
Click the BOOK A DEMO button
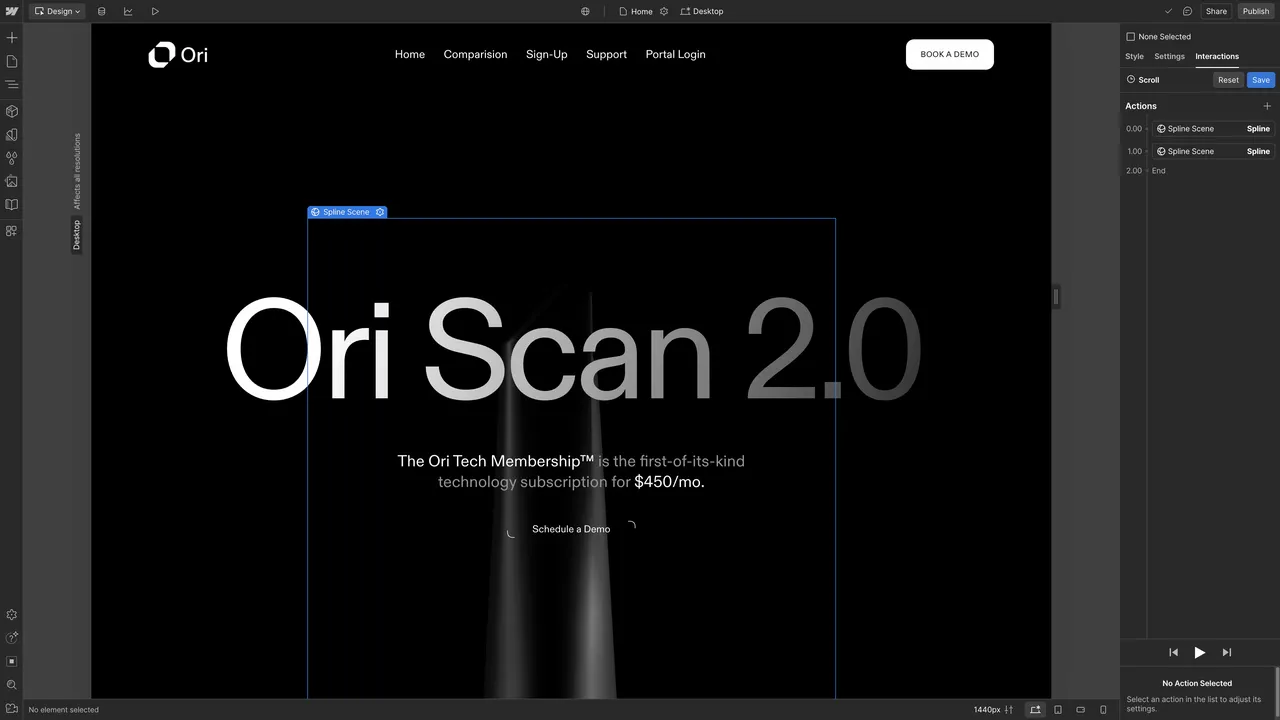click(x=950, y=54)
